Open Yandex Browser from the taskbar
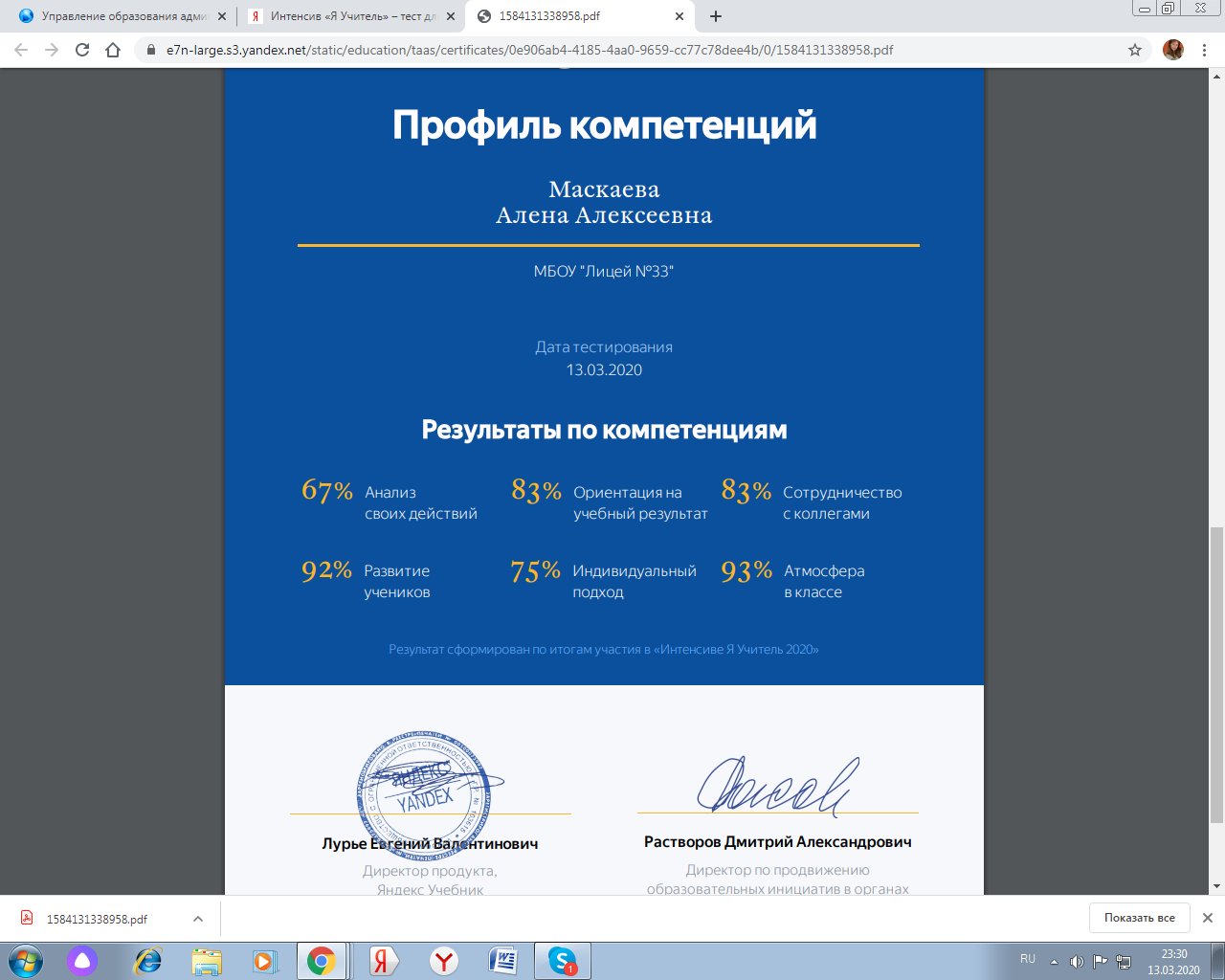The image size is (1225, 980). [x=443, y=961]
